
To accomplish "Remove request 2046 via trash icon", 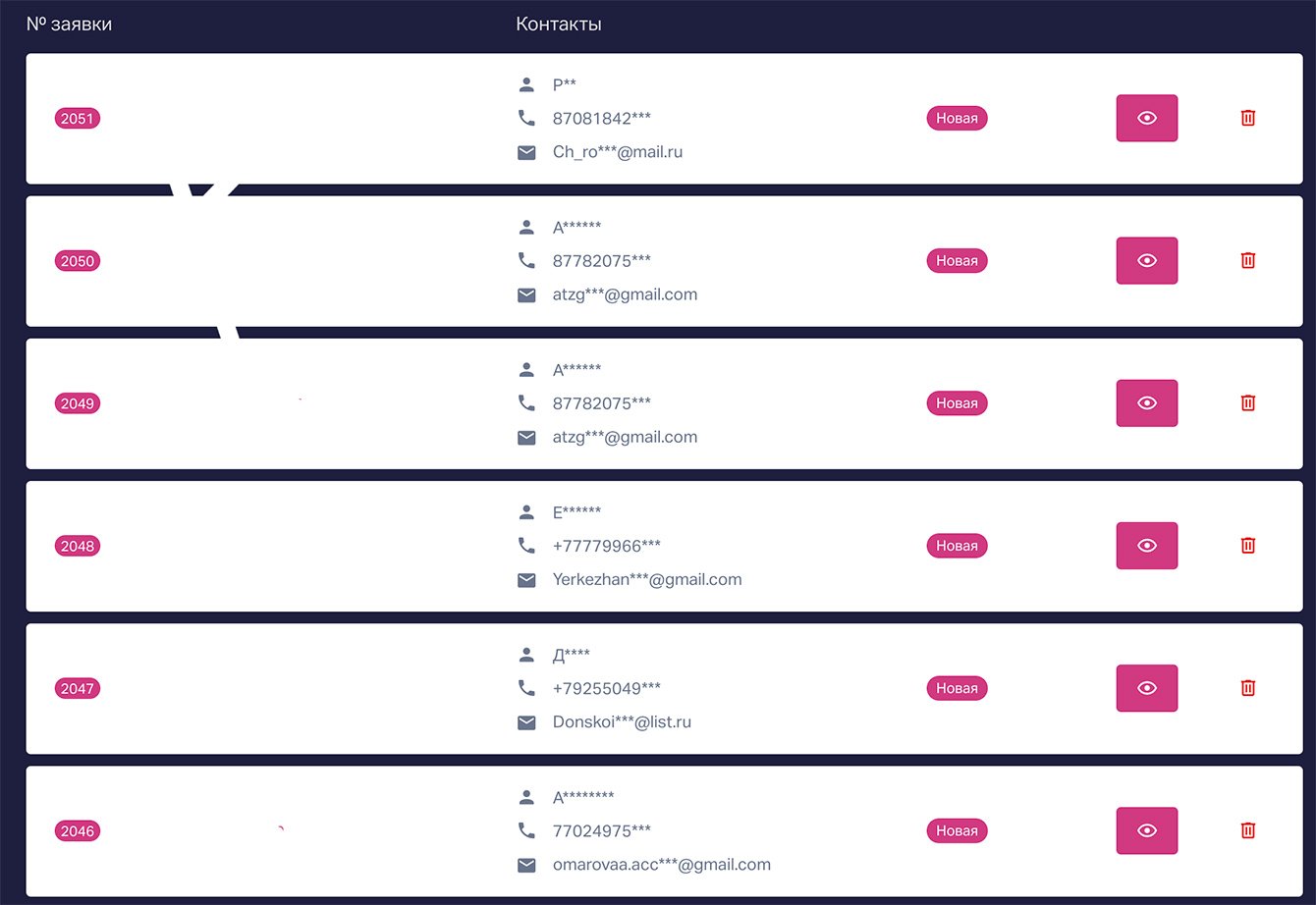I will tap(1247, 830).
